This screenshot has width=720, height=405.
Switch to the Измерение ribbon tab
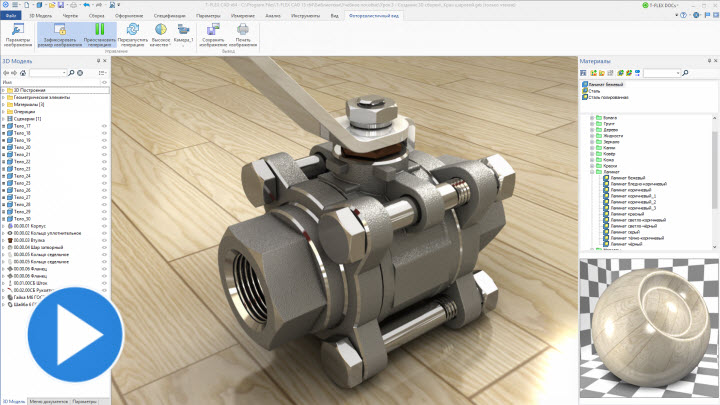pos(242,16)
